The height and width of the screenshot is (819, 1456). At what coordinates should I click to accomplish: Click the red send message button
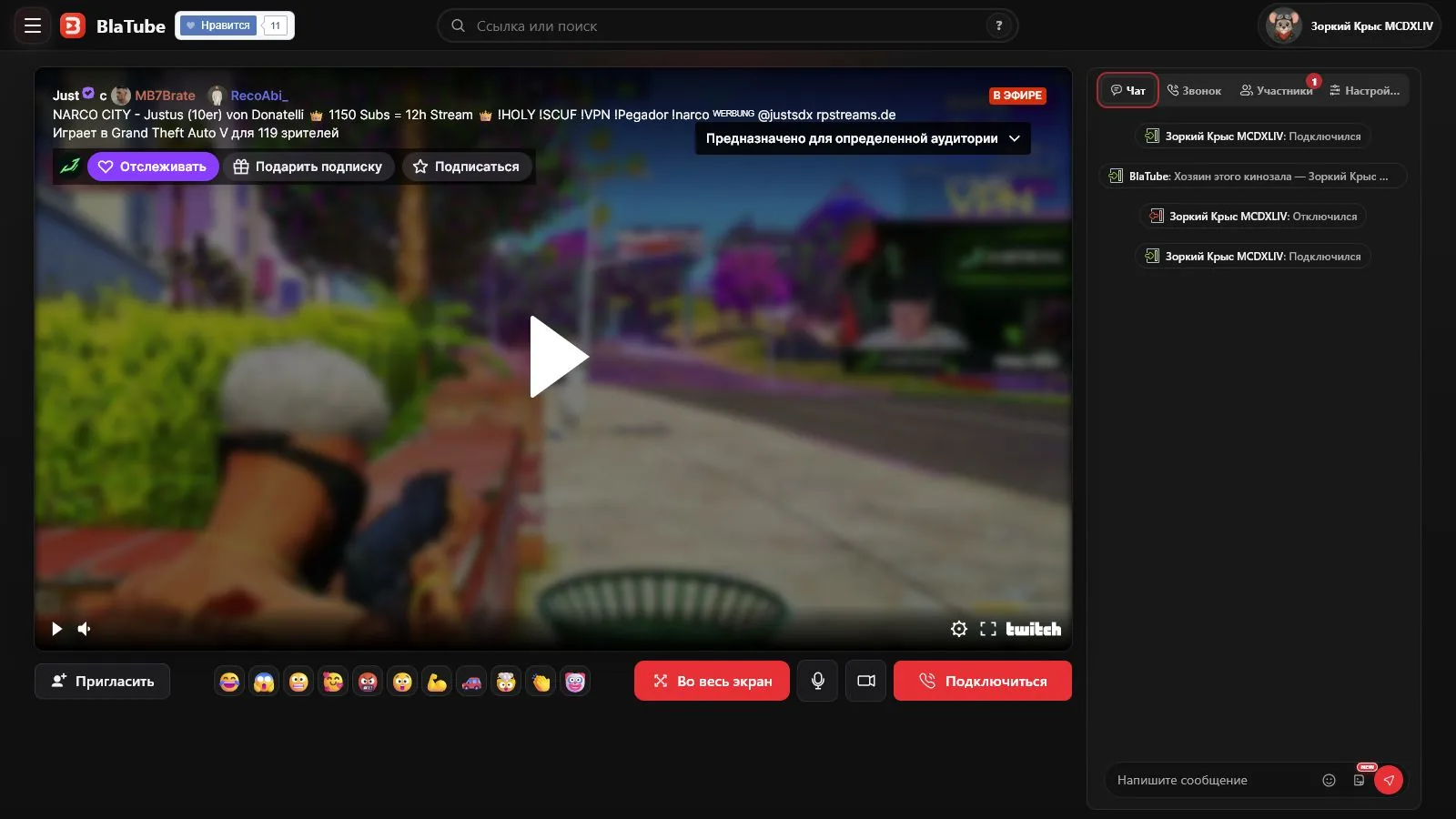(x=1389, y=780)
